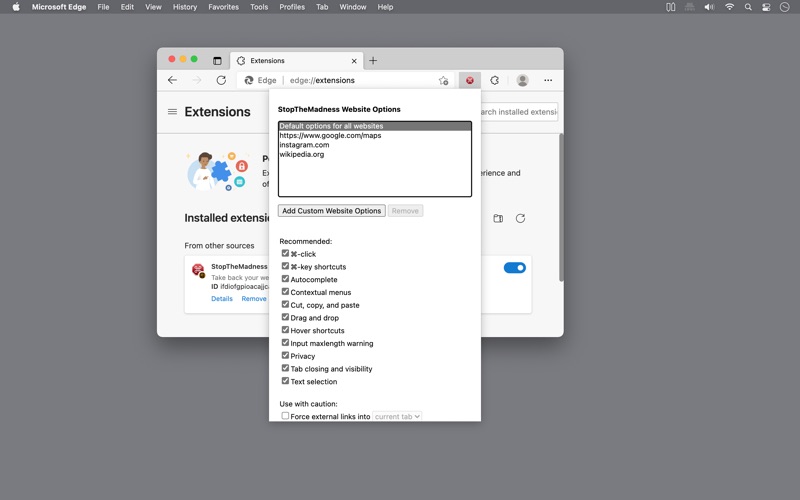Image resolution: width=800 pixels, height=500 pixels.
Task: Close the Extensions tab
Action: pos(354,61)
